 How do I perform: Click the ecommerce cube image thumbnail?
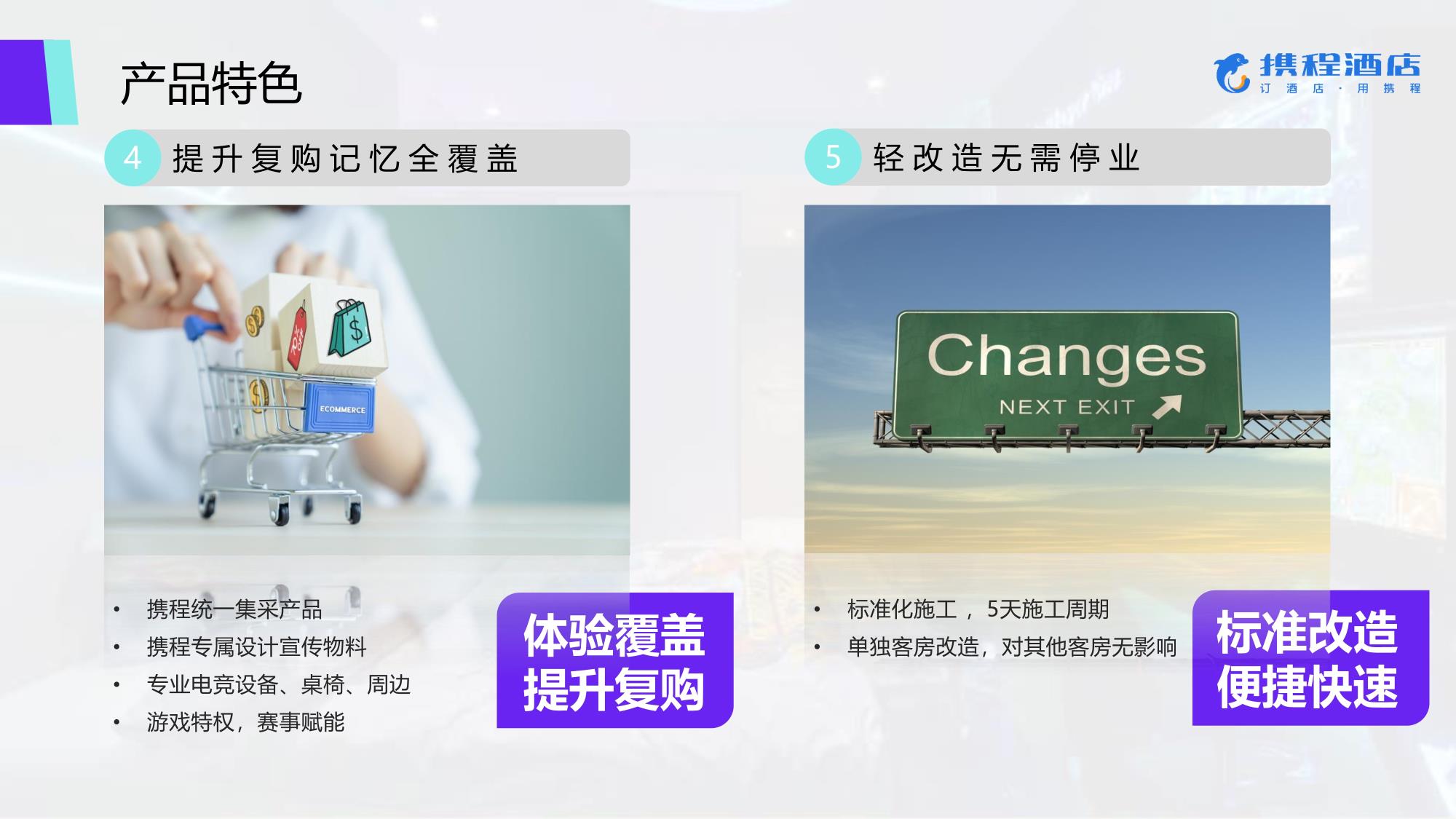(x=367, y=374)
